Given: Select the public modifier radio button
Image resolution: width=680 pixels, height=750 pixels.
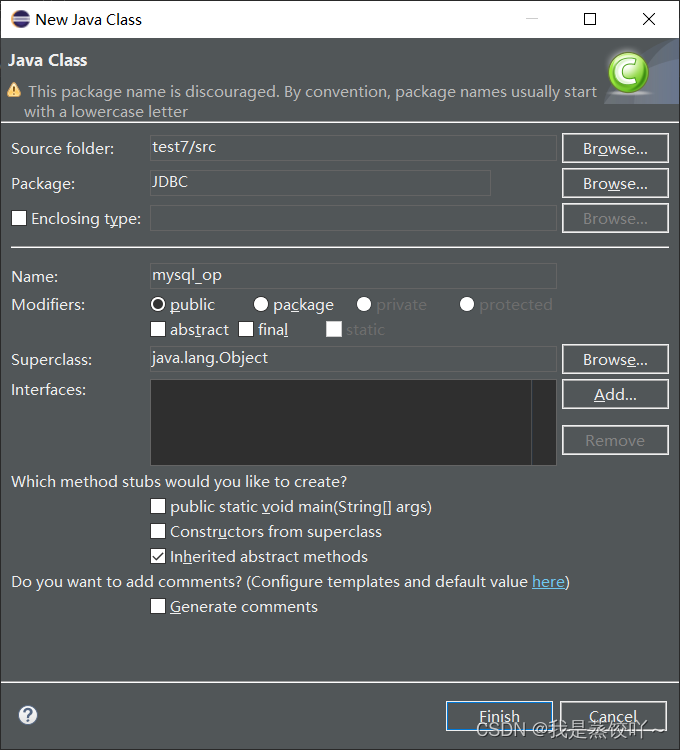Looking at the screenshot, I should tap(158, 304).
